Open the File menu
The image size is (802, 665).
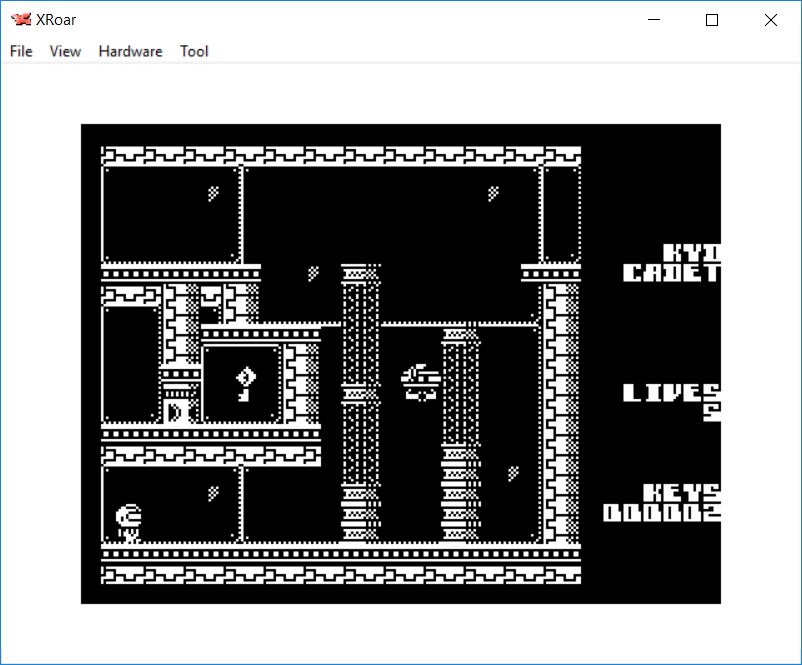click(x=21, y=51)
